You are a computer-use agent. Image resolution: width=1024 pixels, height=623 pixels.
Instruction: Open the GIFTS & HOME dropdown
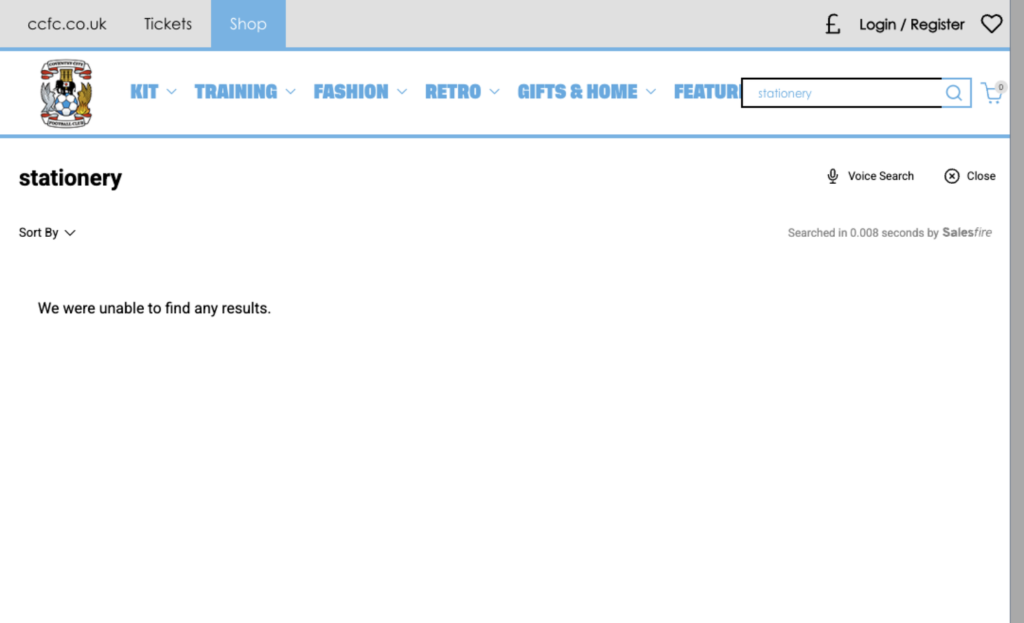pos(586,92)
